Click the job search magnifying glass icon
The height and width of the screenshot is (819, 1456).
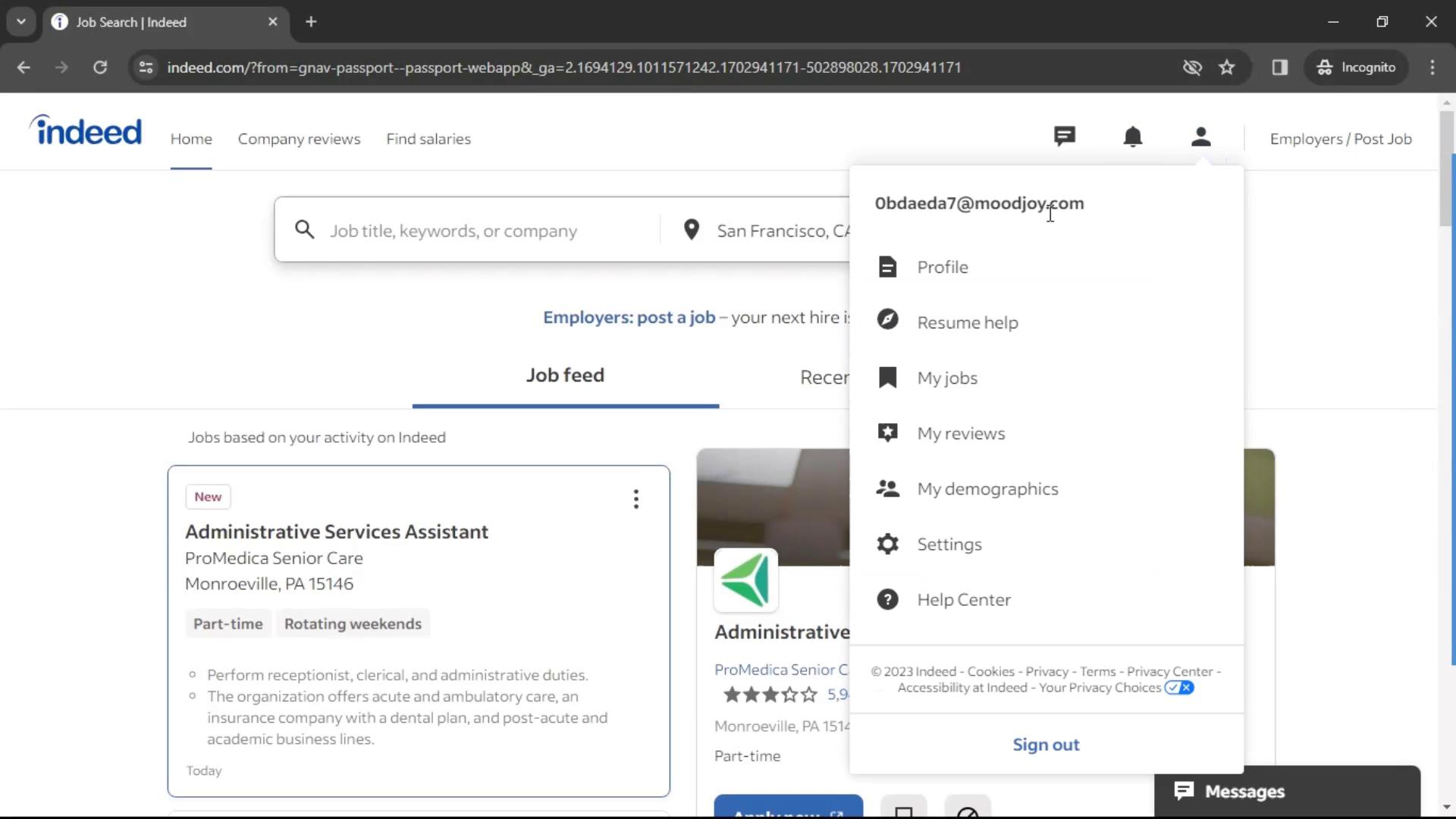click(305, 230)
